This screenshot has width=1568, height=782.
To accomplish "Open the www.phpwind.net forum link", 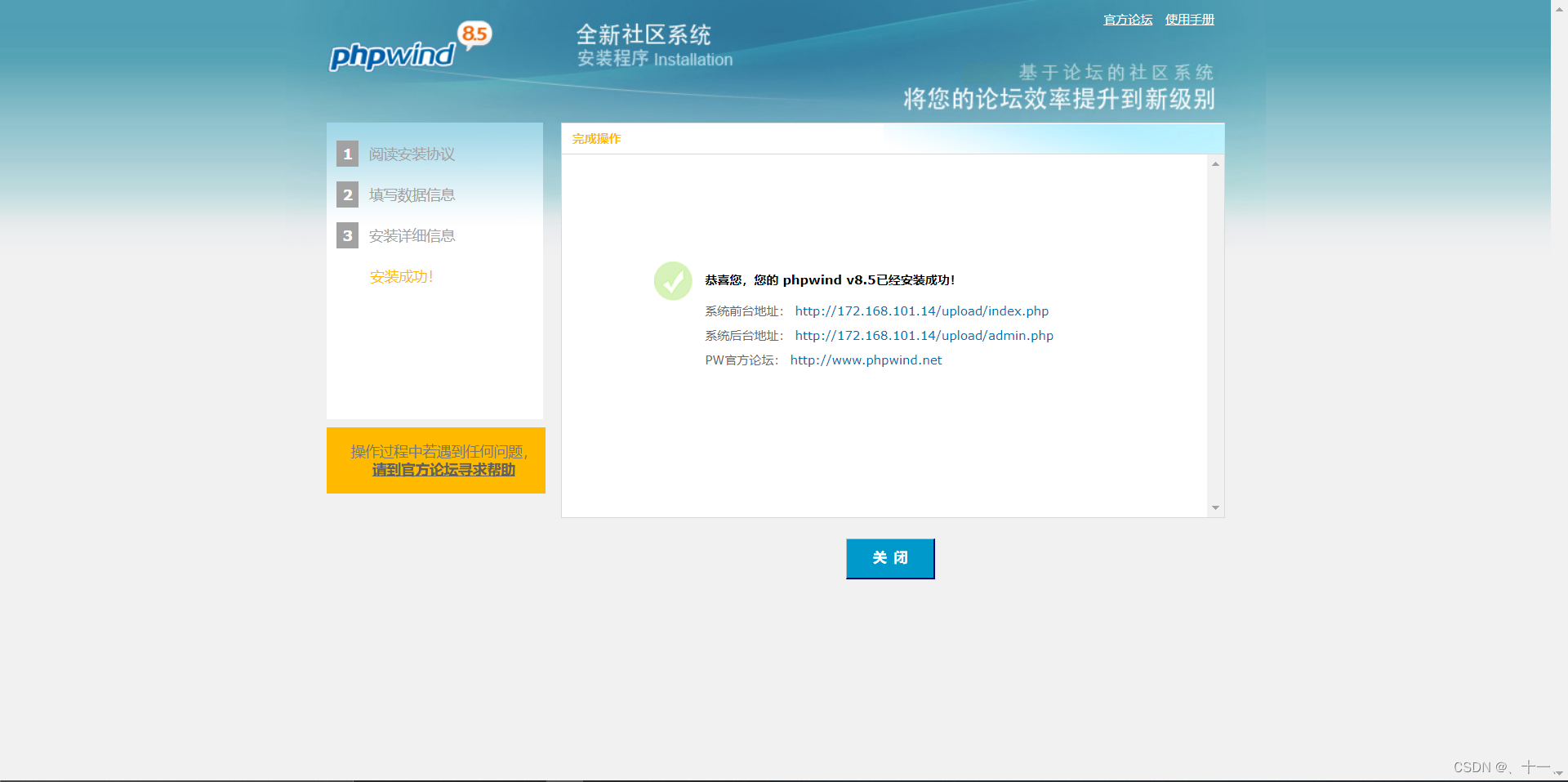I will pos(866,360).
